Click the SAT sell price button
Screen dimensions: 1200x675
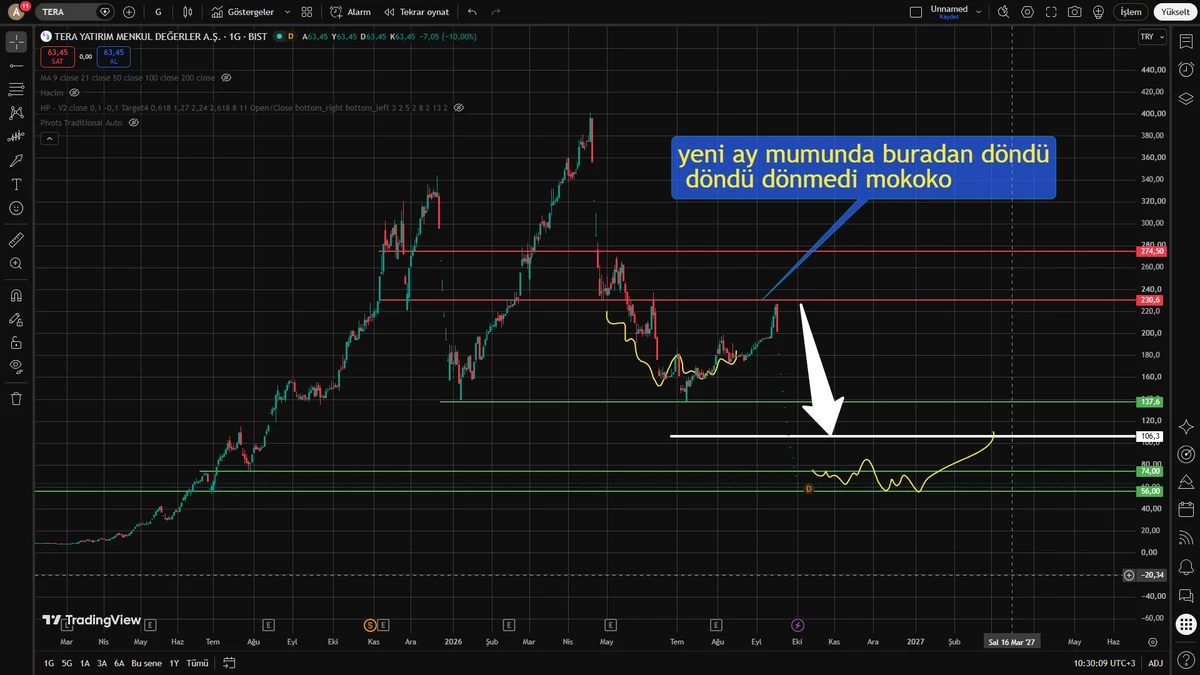click(58, 56)
